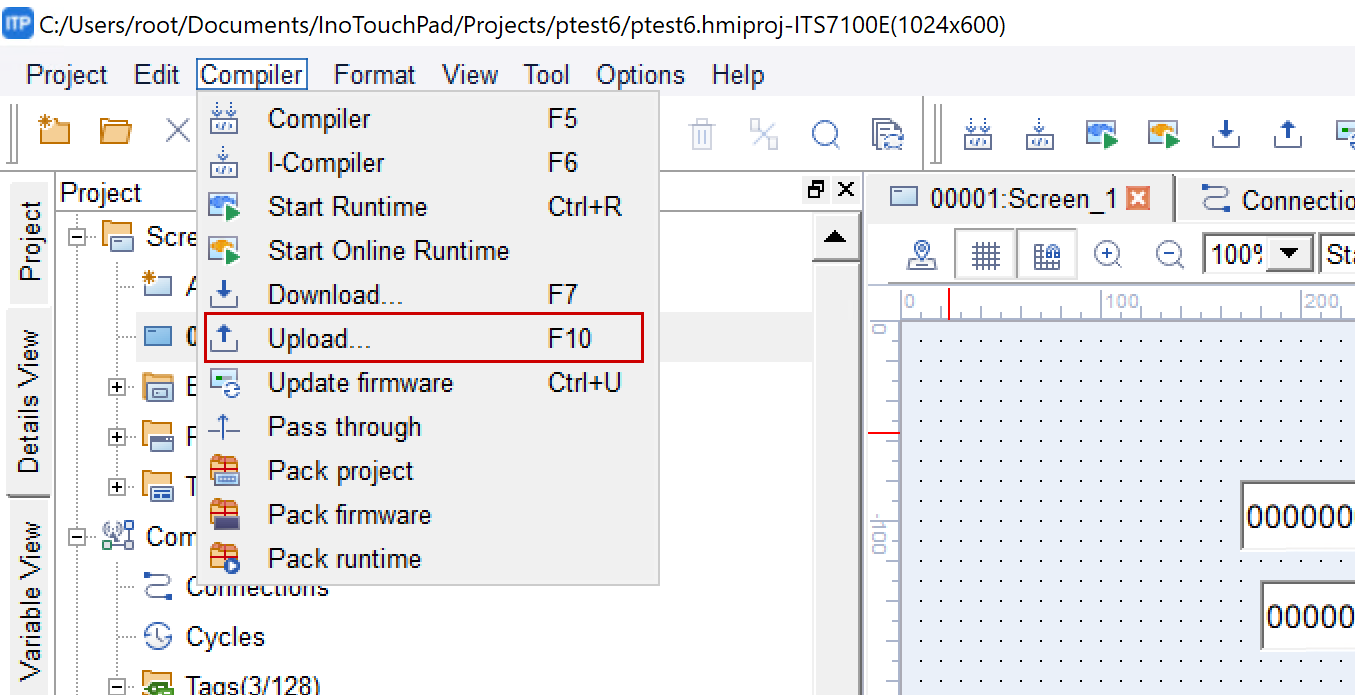
Task: Open Cycles in the project tree
Action: [225, 637]
